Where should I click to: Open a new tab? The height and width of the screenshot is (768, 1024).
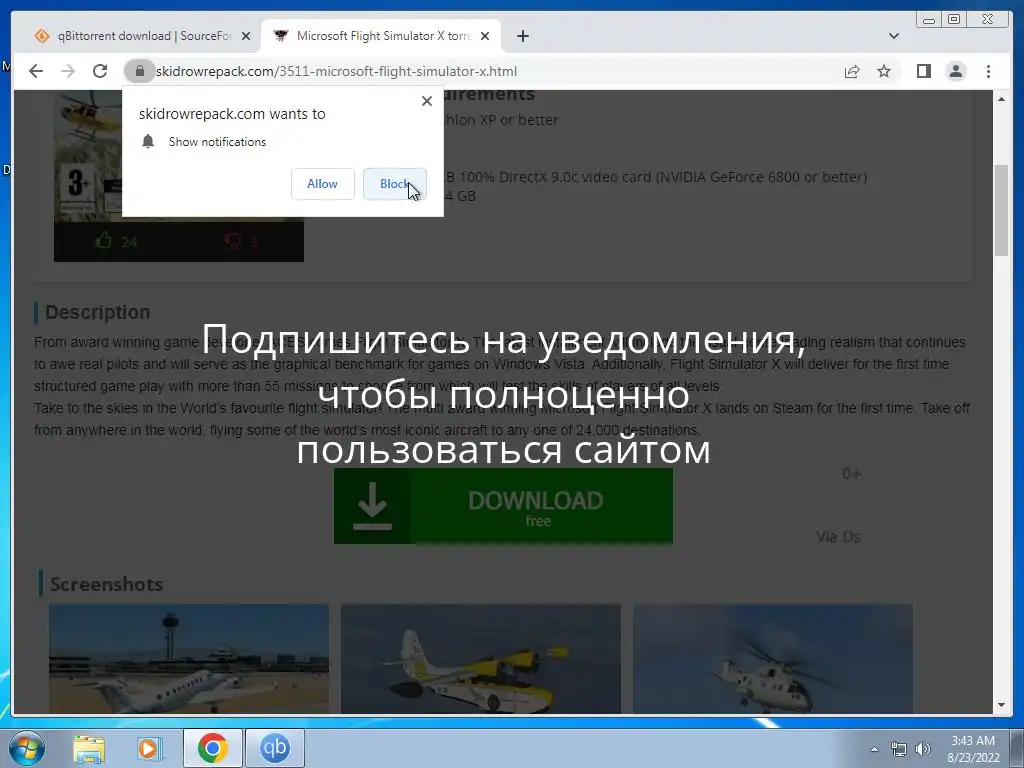coord(522,36)
